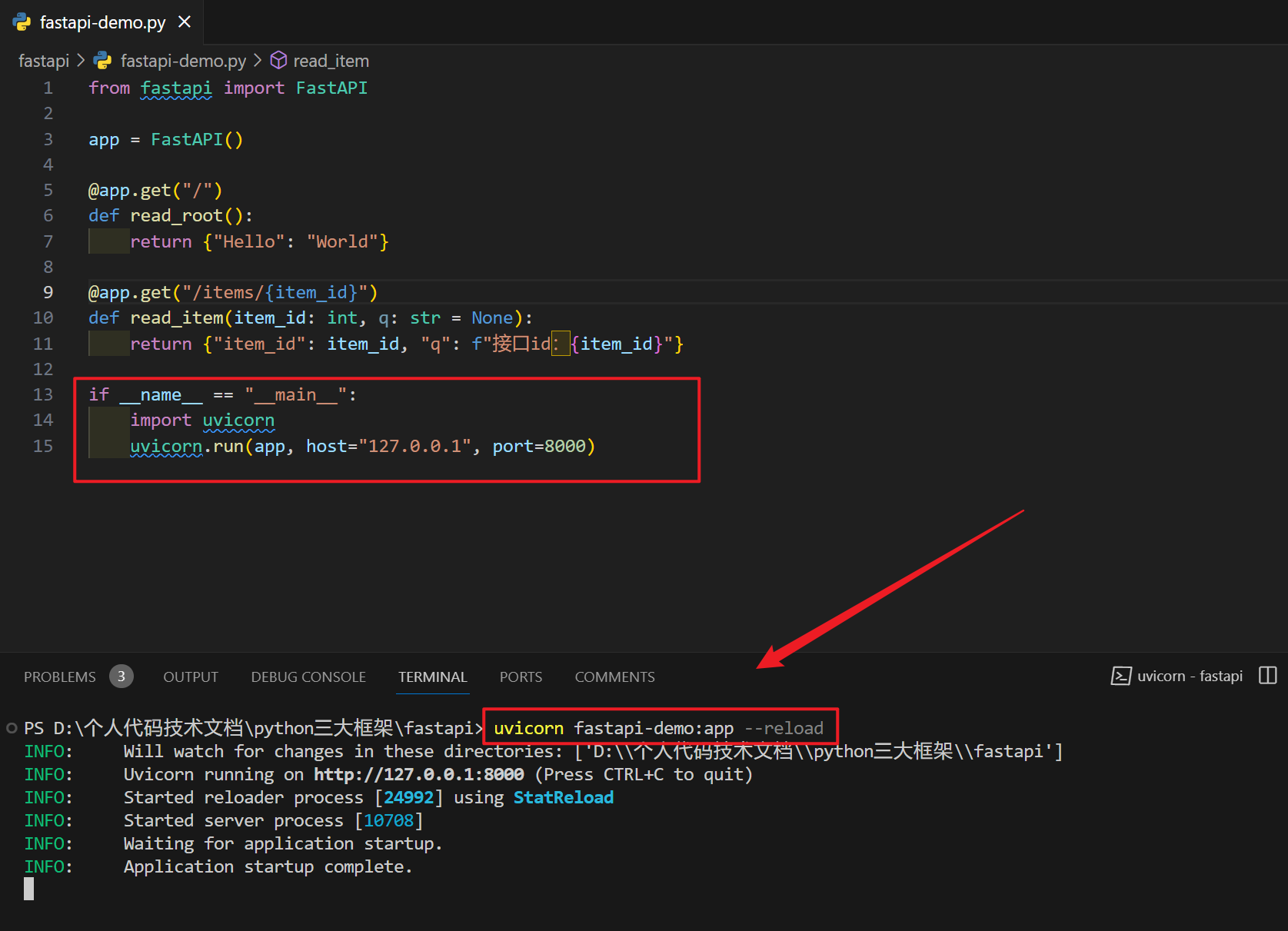Close the fastapi-demo.py tab
Screen dimensions: 1288x931
pos(184,22)
